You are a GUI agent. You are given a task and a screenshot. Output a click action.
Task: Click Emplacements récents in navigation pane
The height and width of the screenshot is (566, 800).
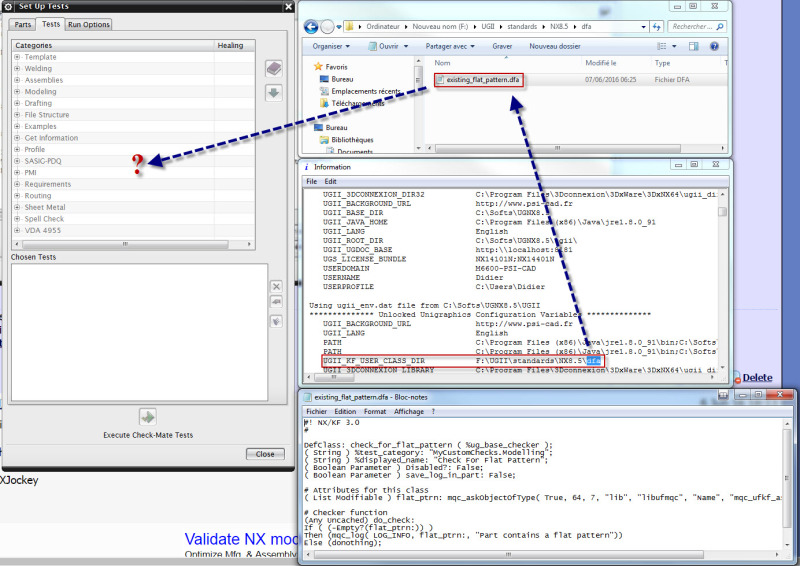(x=366, y=91)
